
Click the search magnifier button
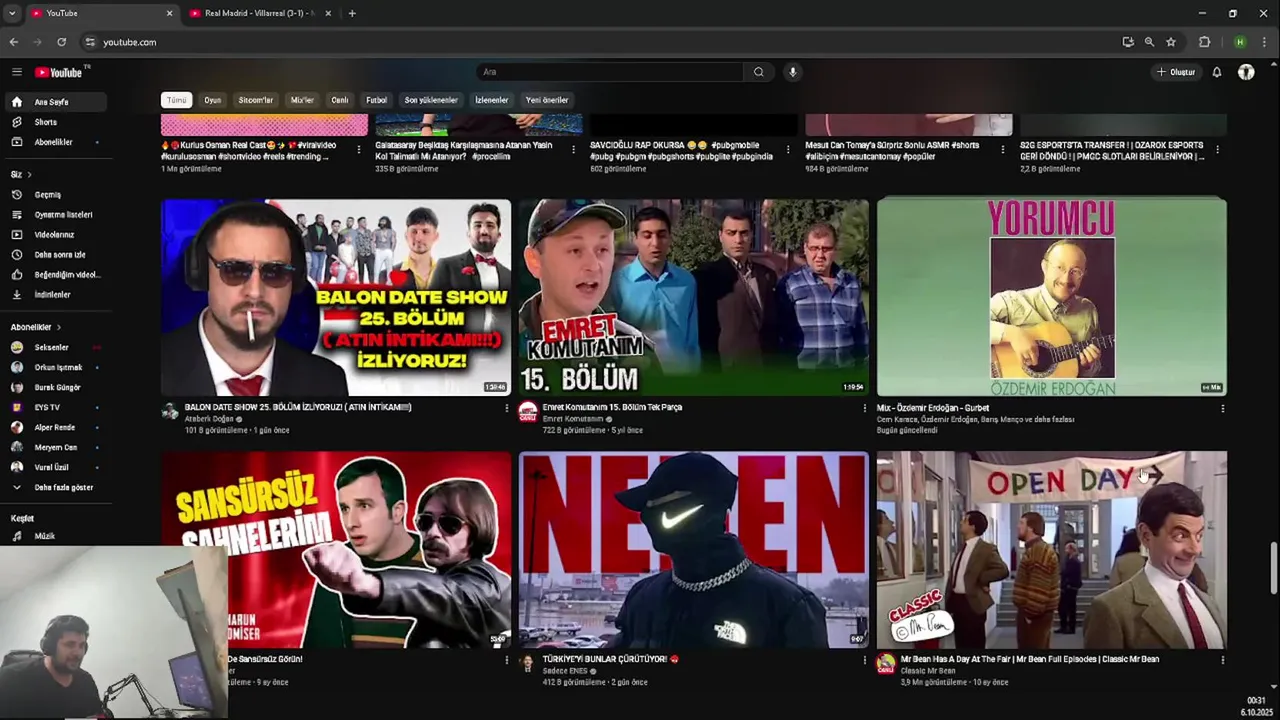click(x=758, y=72)
